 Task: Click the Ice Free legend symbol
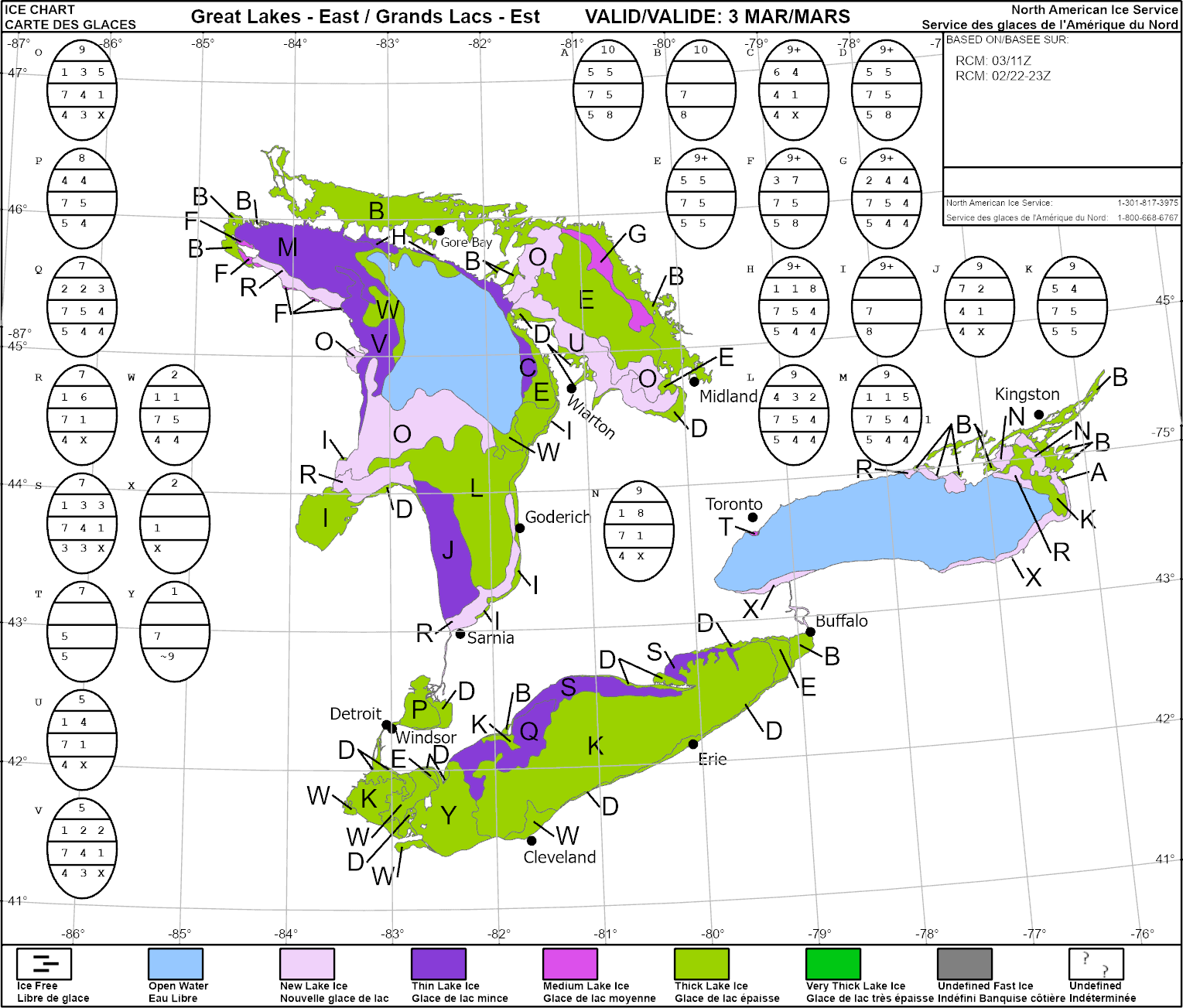coord(44,964)
